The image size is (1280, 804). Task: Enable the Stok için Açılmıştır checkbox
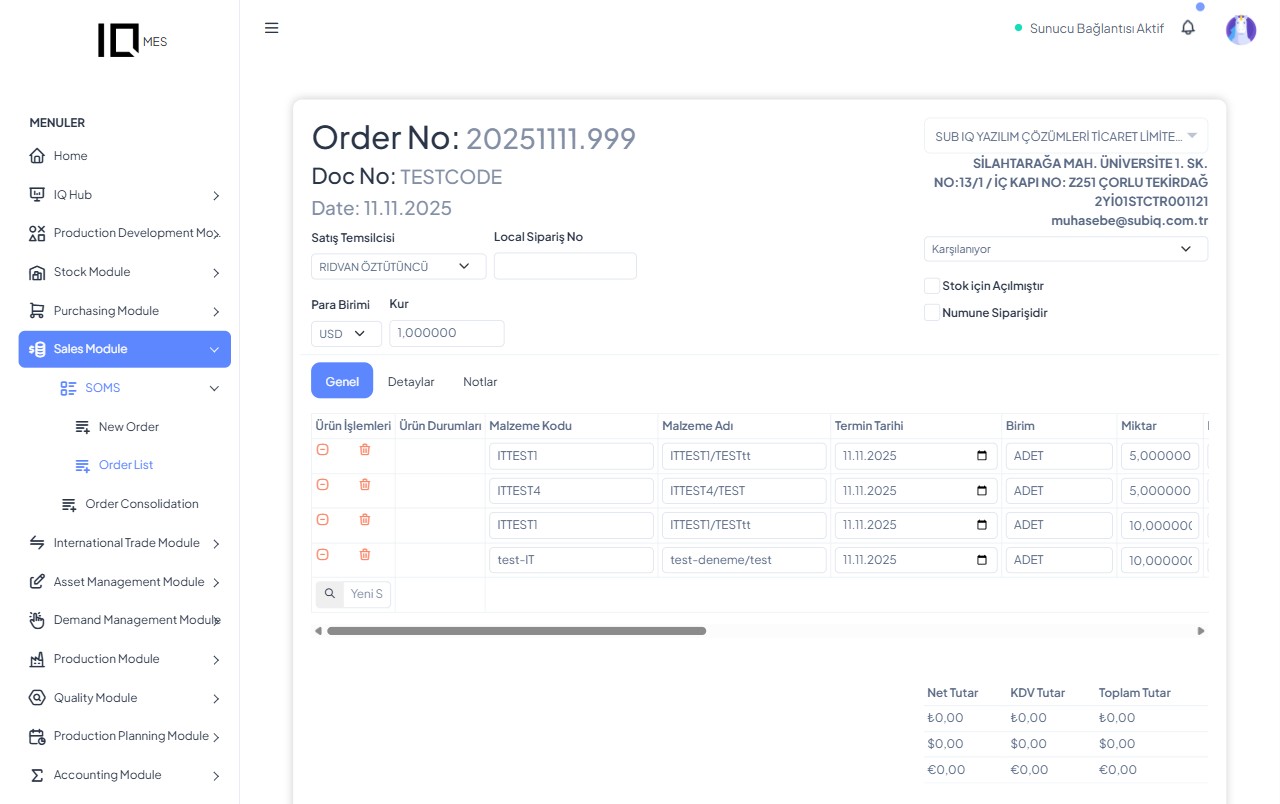[x=932, y=286]
